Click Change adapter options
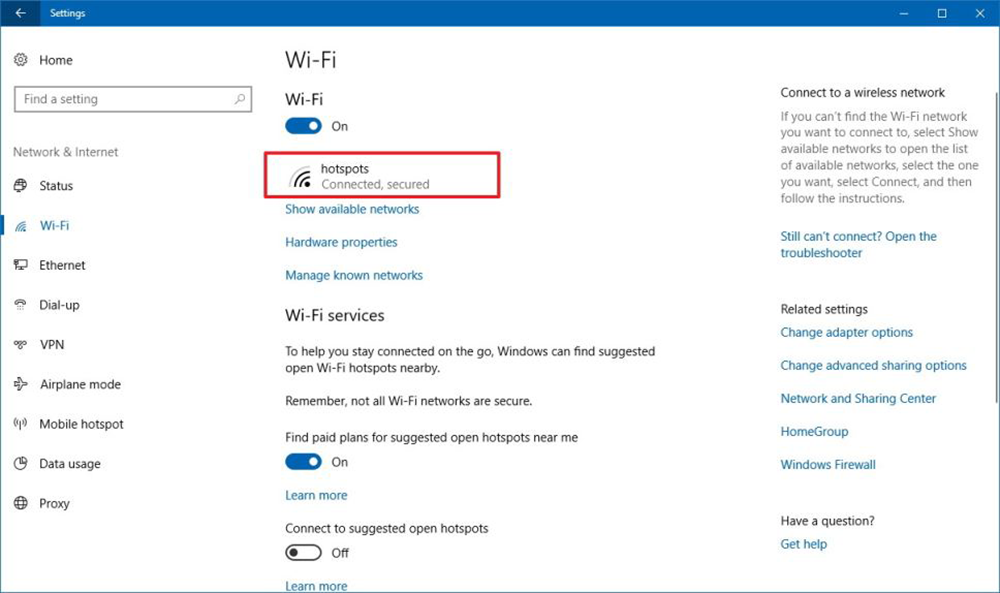The height and width of the screenshot is (593, 1000). click(846, 332)
